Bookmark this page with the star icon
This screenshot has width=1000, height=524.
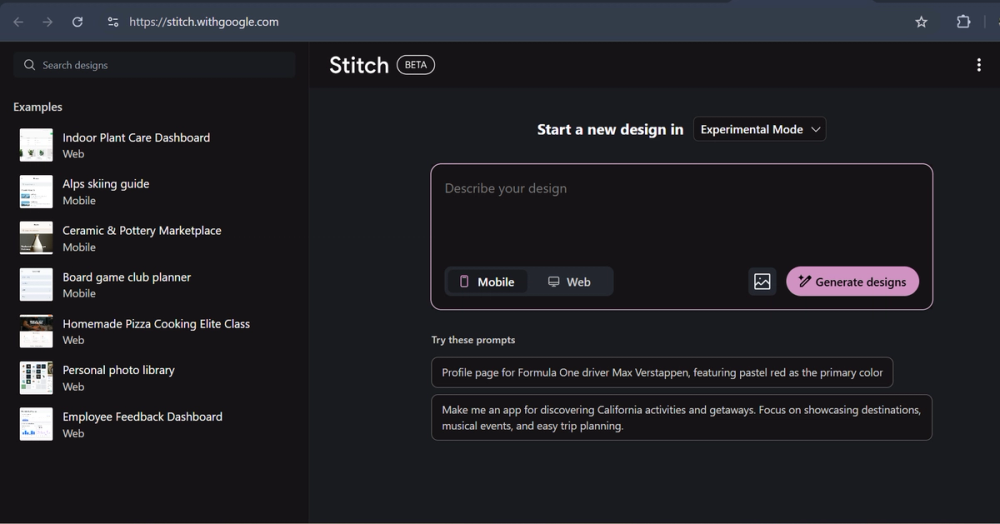921,22
